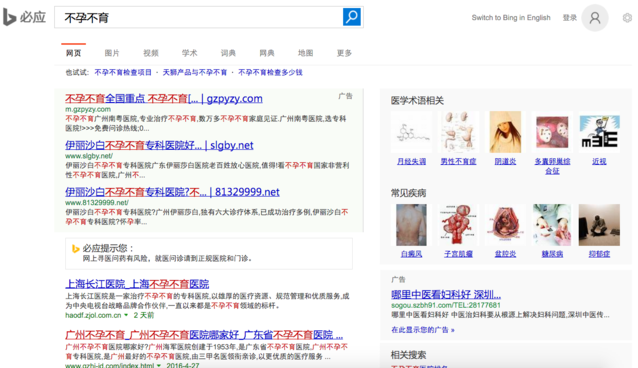Open 上海长江医院 result title
The width and height of the screenshot is (638, 368).
coord(137,284)
